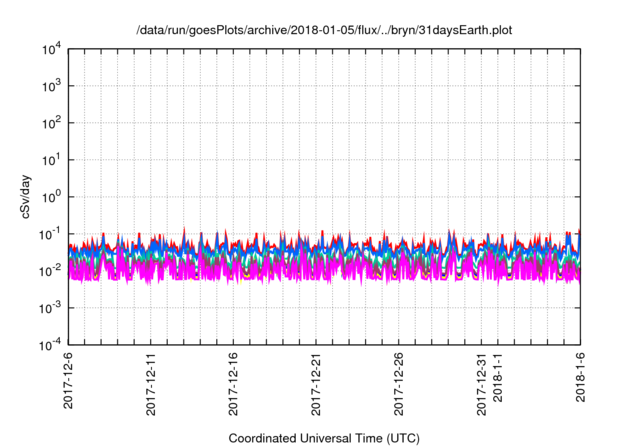Click the 10^-4 y-axis tick label
The height and width of the screenshot is (448, 640).
click(48, 345)
